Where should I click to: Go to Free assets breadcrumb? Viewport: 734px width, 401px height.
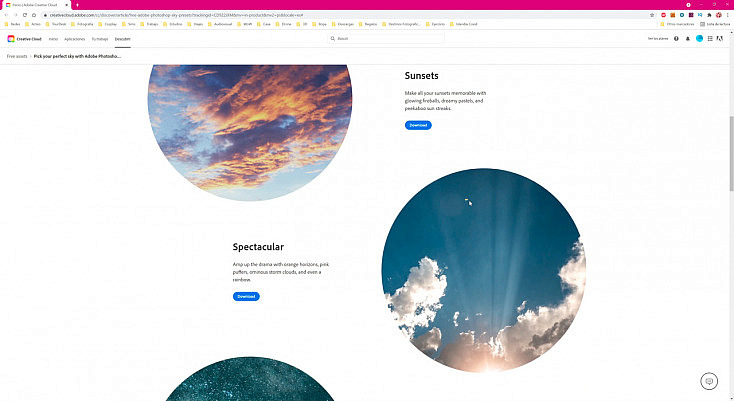[17, 56]
